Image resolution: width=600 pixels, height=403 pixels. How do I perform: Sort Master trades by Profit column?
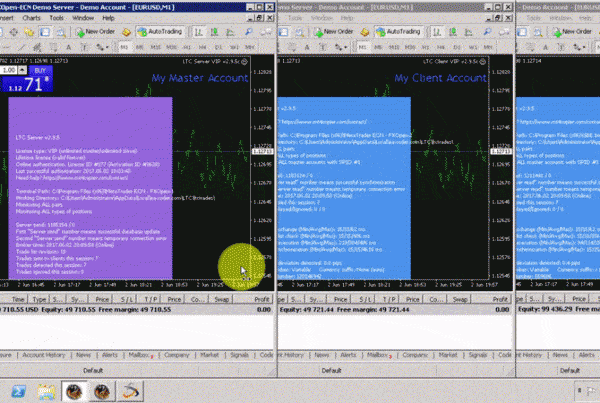(262, 299)
